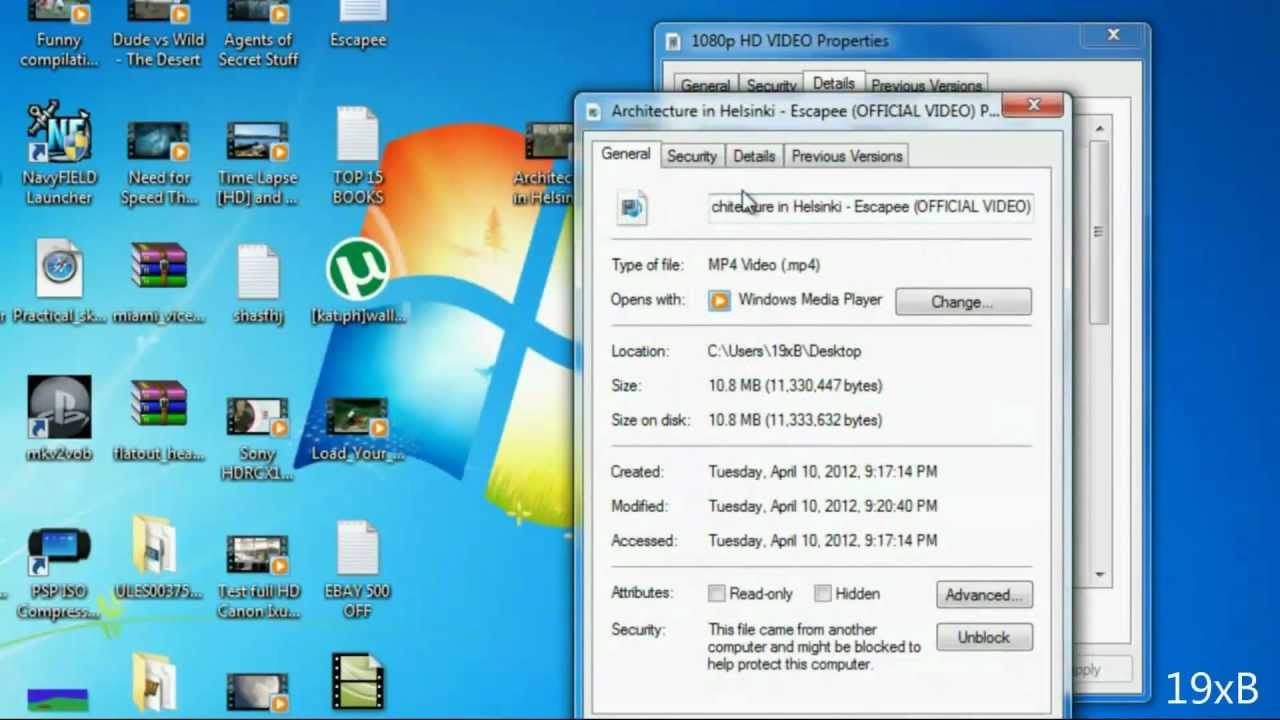This screenshot has width=1280, height=720.
Task: Click the Change... button for Opens with
Action: pyautogui.click(x=963, y=302)
